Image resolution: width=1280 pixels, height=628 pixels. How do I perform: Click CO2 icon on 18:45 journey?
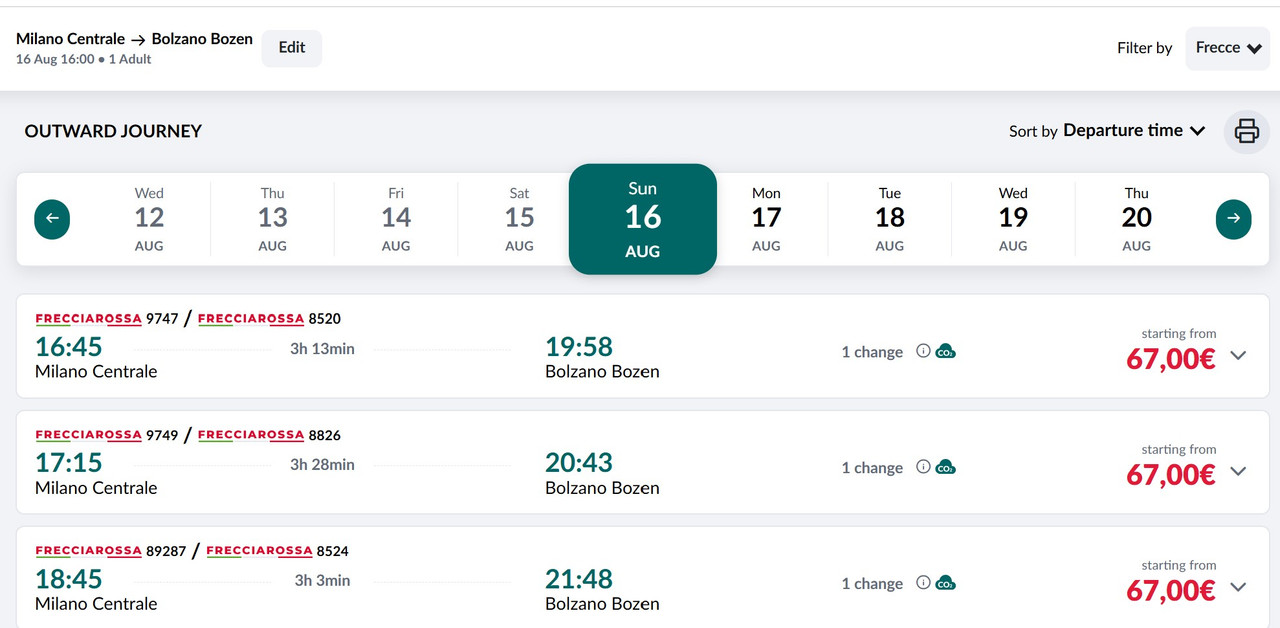(x=945, y=583)
